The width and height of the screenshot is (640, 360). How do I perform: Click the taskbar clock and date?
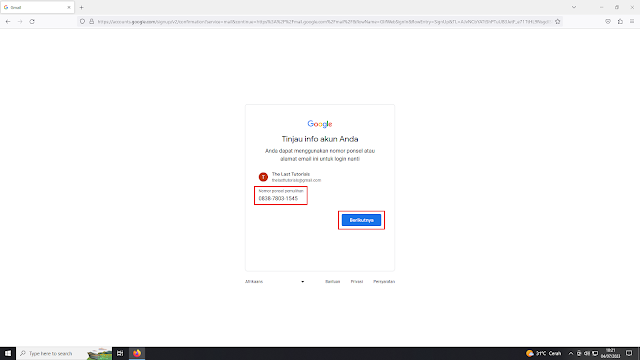pyautogui.click(x=610, y=353)
